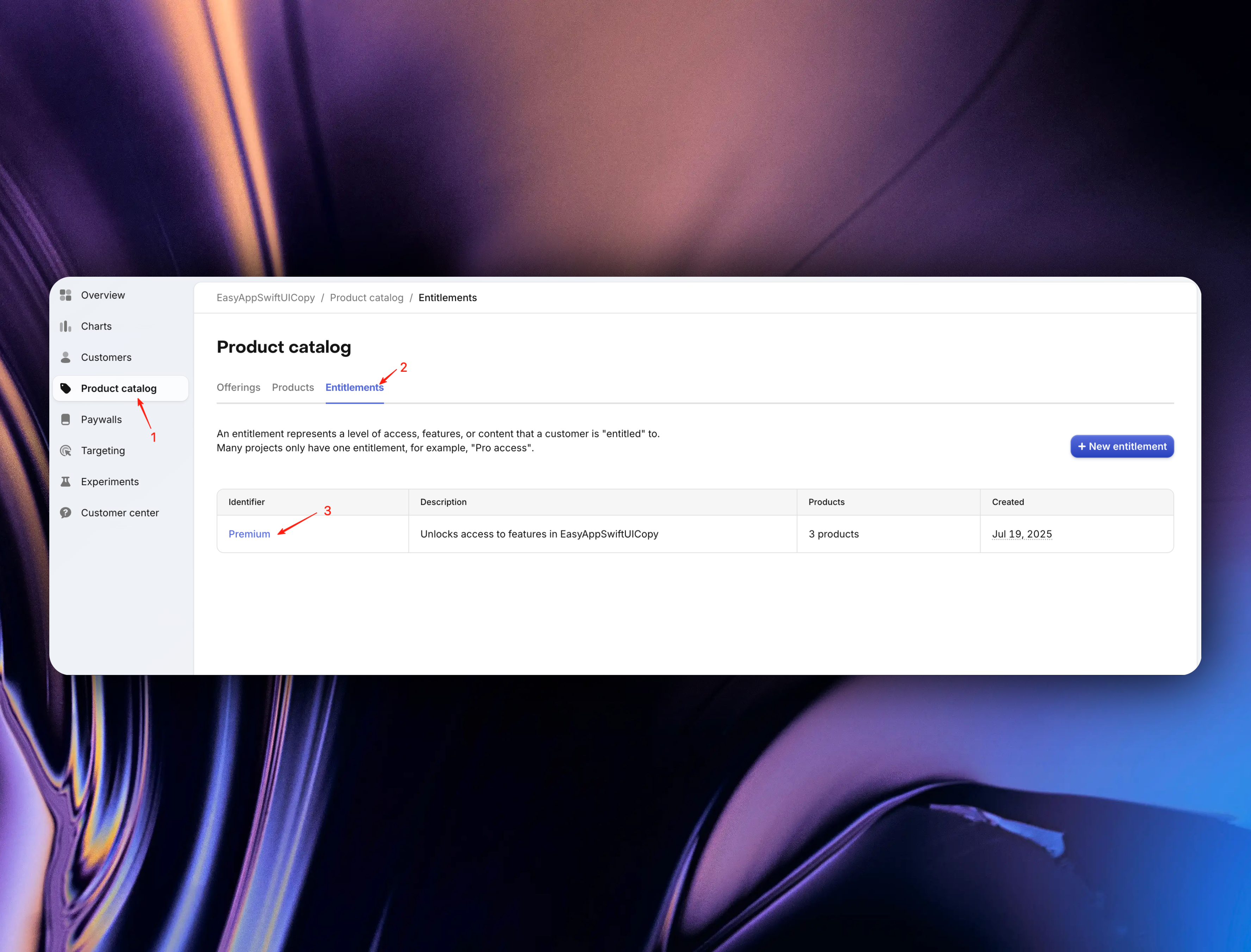Click the Targeting cursor icon
This screenshot has width=1251, height=952.
pos(66,451)
